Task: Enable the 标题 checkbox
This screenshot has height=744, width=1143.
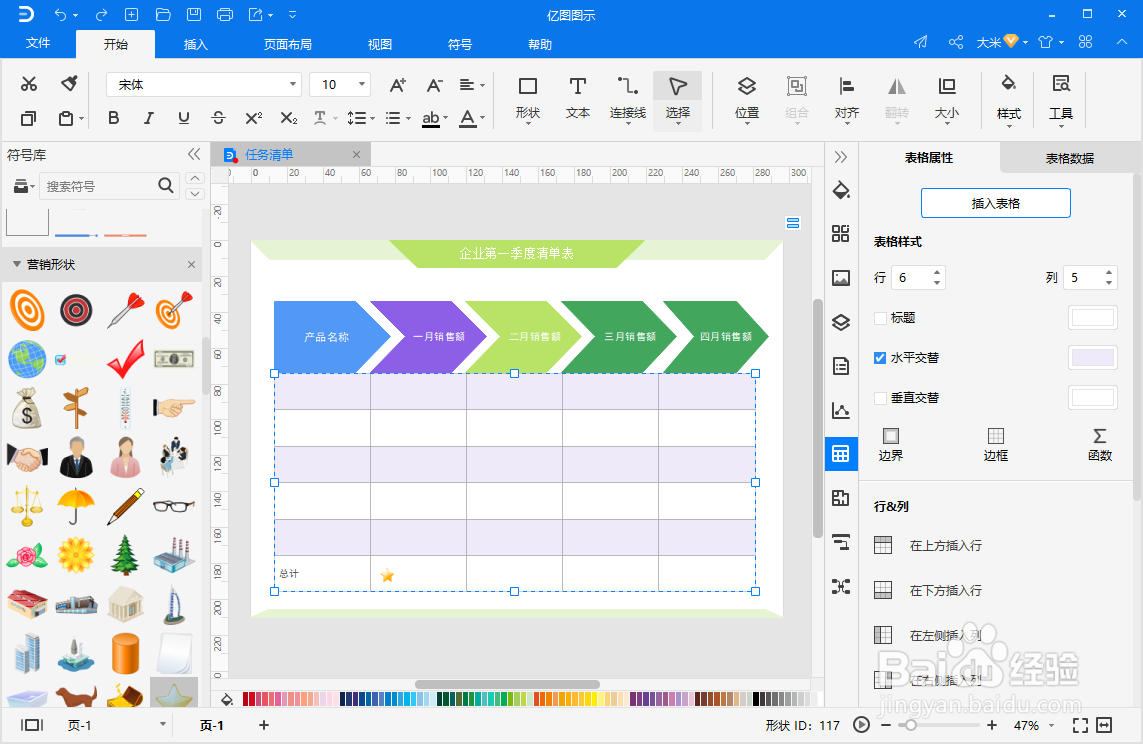Action: [x=880, y=318]
